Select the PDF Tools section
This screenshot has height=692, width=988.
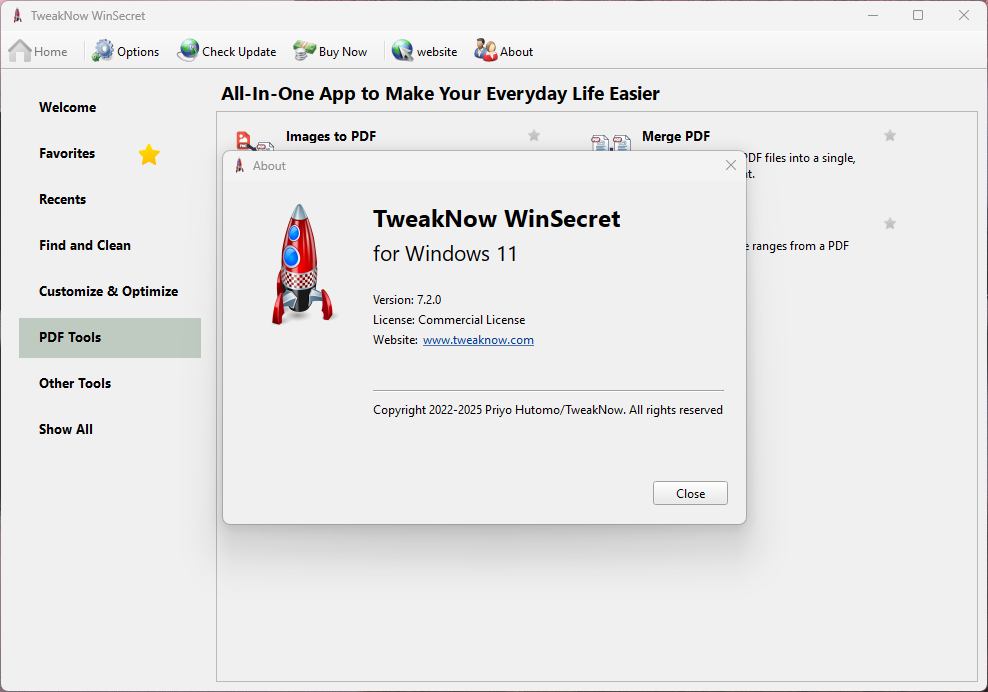coord(110,338)
